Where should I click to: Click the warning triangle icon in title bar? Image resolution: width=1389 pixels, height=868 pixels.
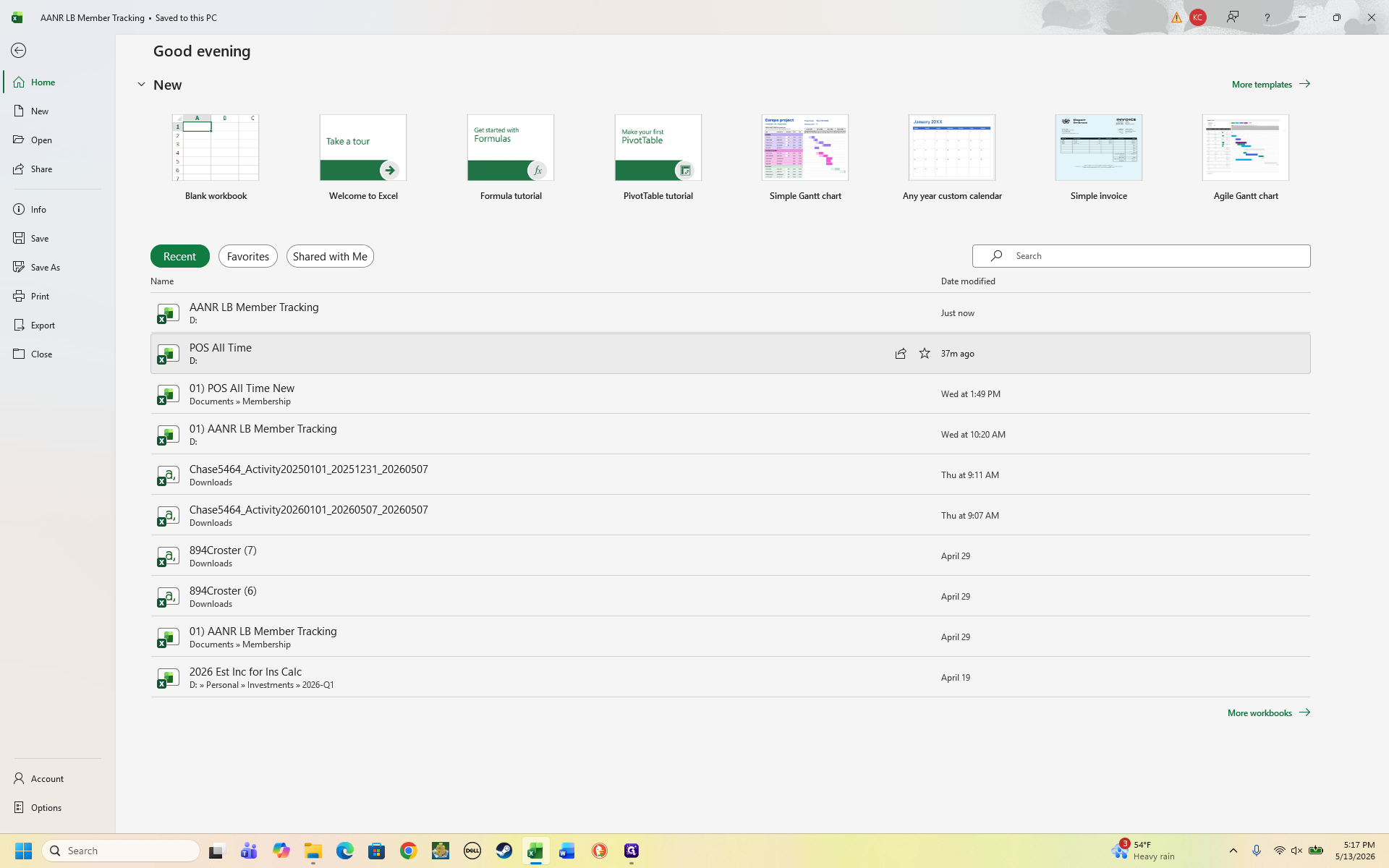[1176, 17]
